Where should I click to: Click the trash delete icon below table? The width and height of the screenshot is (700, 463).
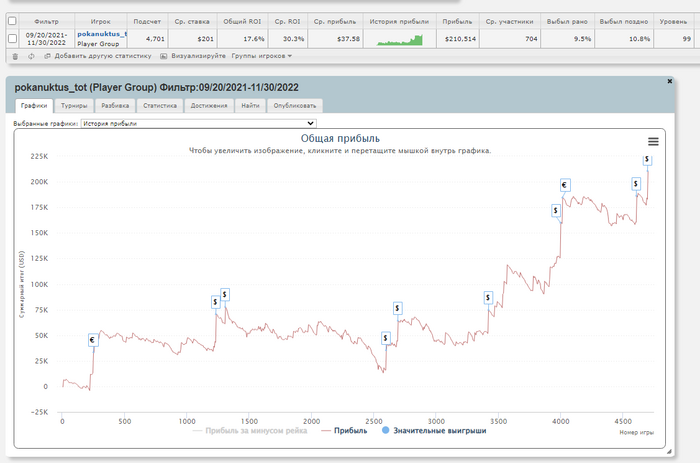pyautogui.click(x=15, y=56)
